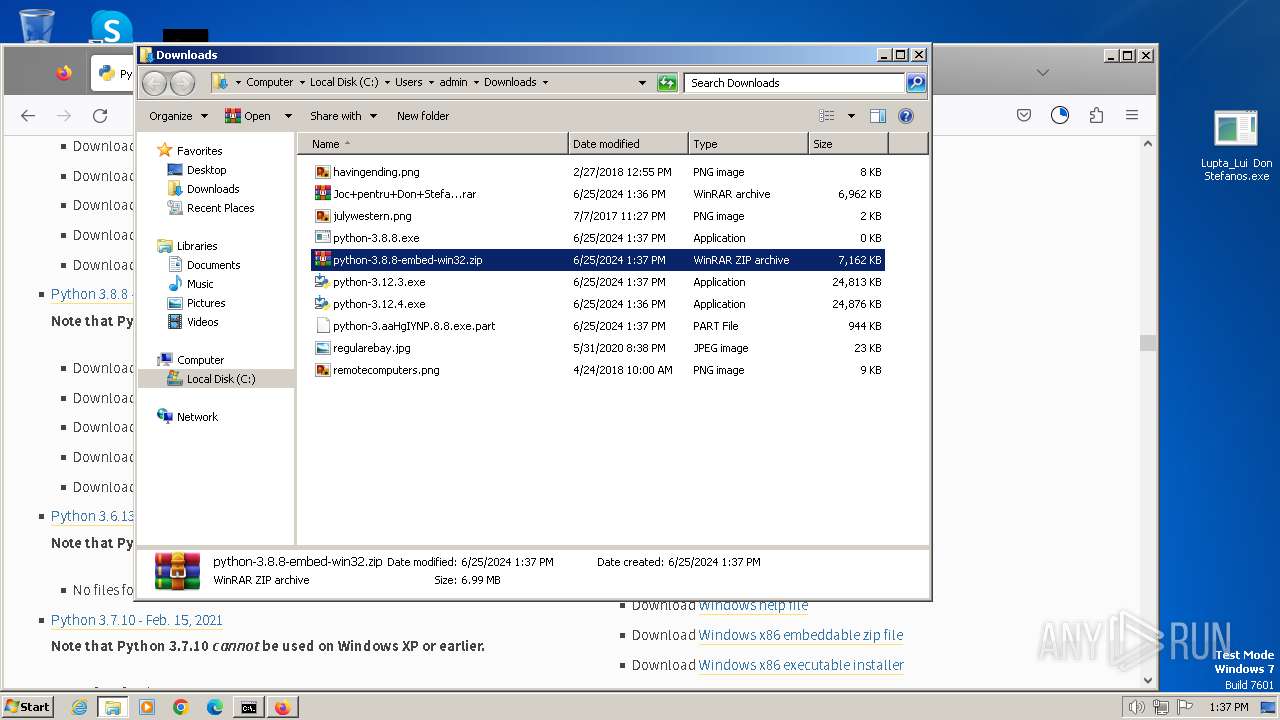The height and width of the screenshot is (720, 1280).
Task: Click the admin breadcrumb segment
Action: click(x=453, y=83)
